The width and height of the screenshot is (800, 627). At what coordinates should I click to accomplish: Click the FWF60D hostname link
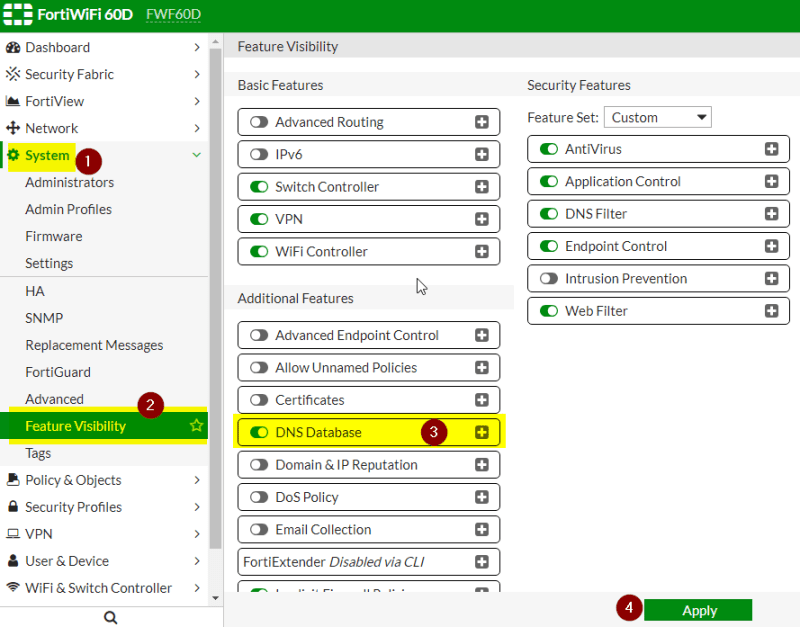pyautogui.click(x=173, y=14)
